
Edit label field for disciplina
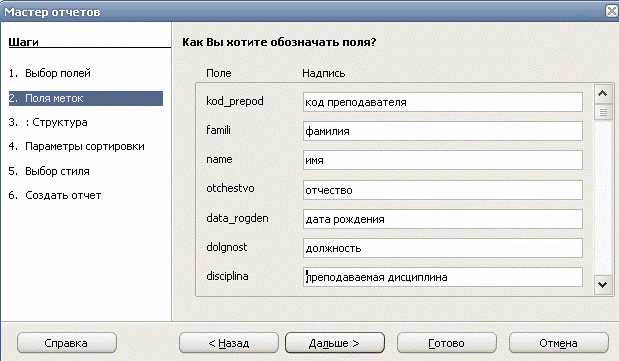pos(443,277)
